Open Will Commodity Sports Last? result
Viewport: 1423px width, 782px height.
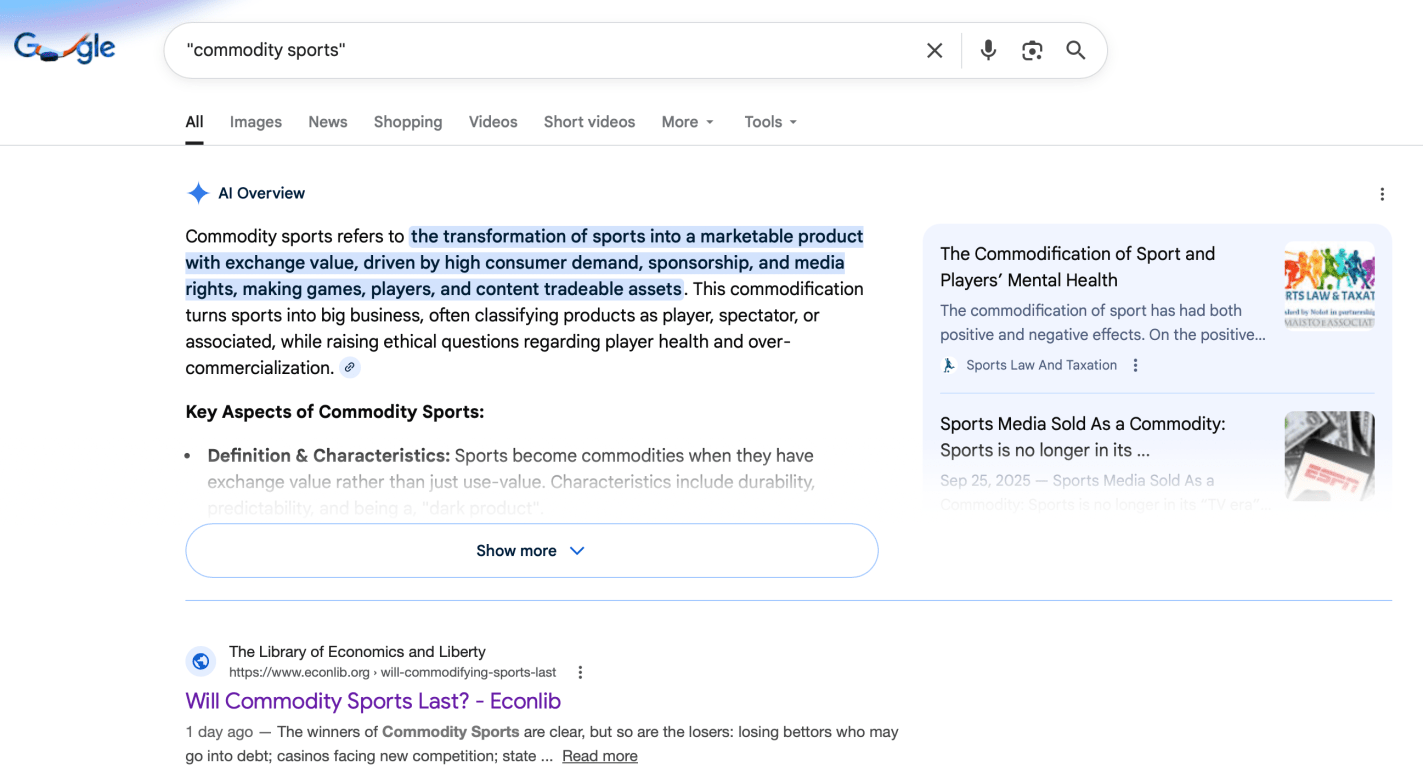(373, 701)
